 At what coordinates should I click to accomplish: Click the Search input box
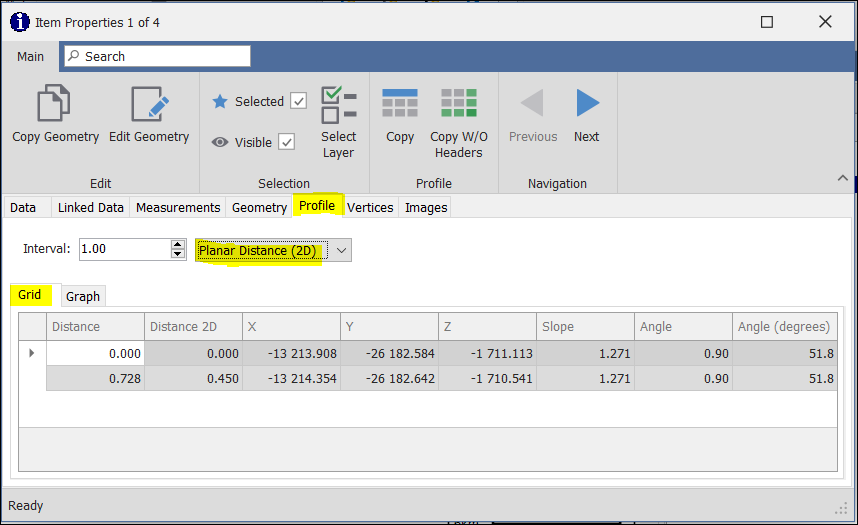tap(157, 57)
